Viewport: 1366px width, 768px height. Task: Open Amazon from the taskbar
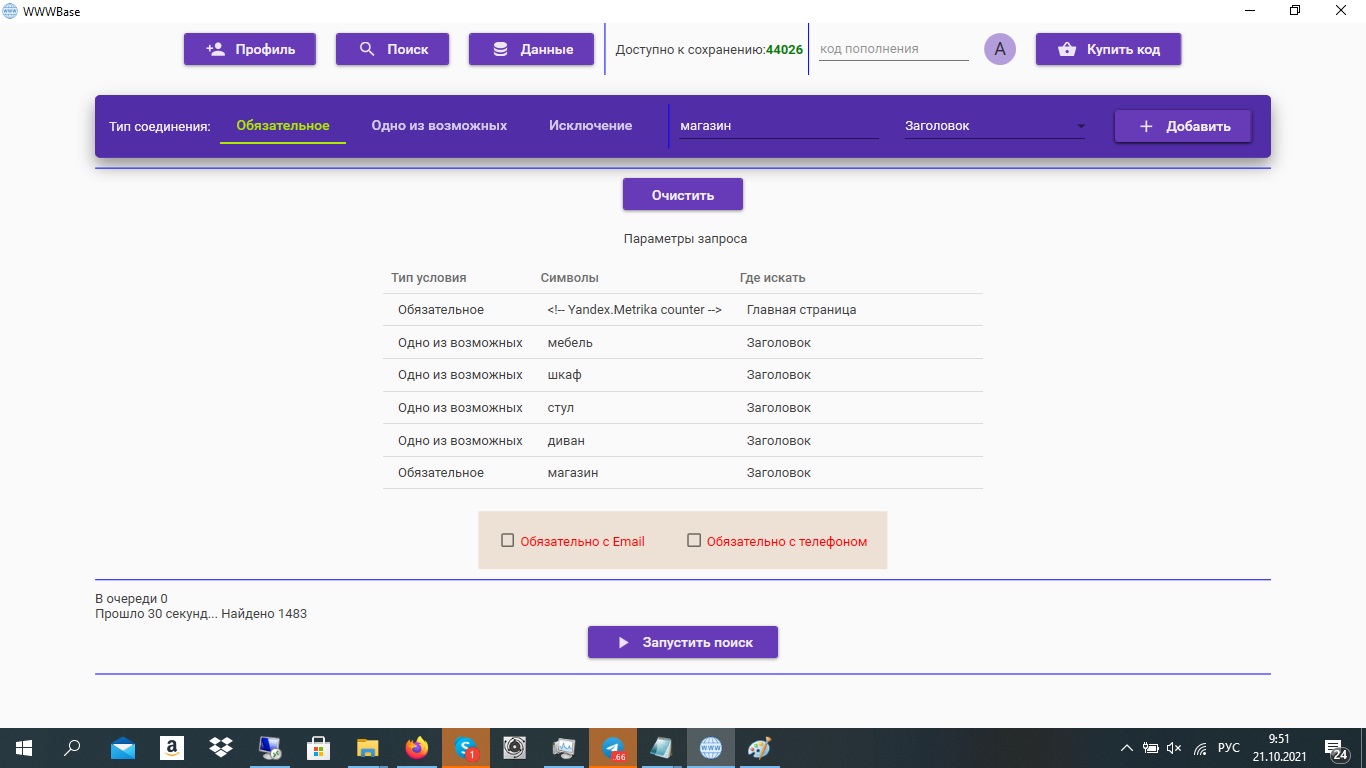click(172, 748)
